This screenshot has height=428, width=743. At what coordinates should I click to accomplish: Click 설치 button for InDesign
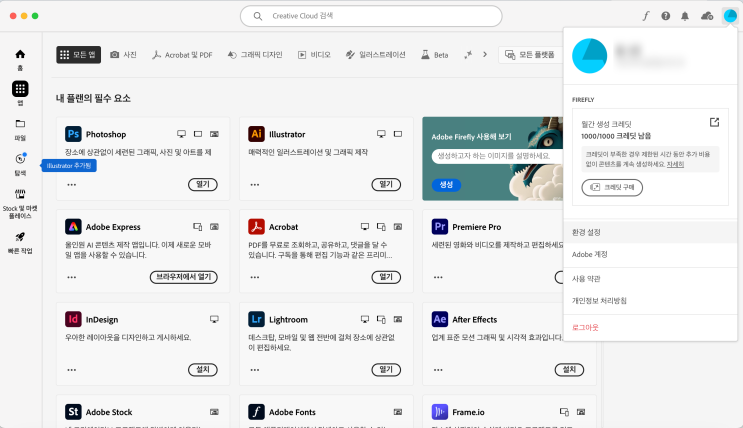point(203,370)
